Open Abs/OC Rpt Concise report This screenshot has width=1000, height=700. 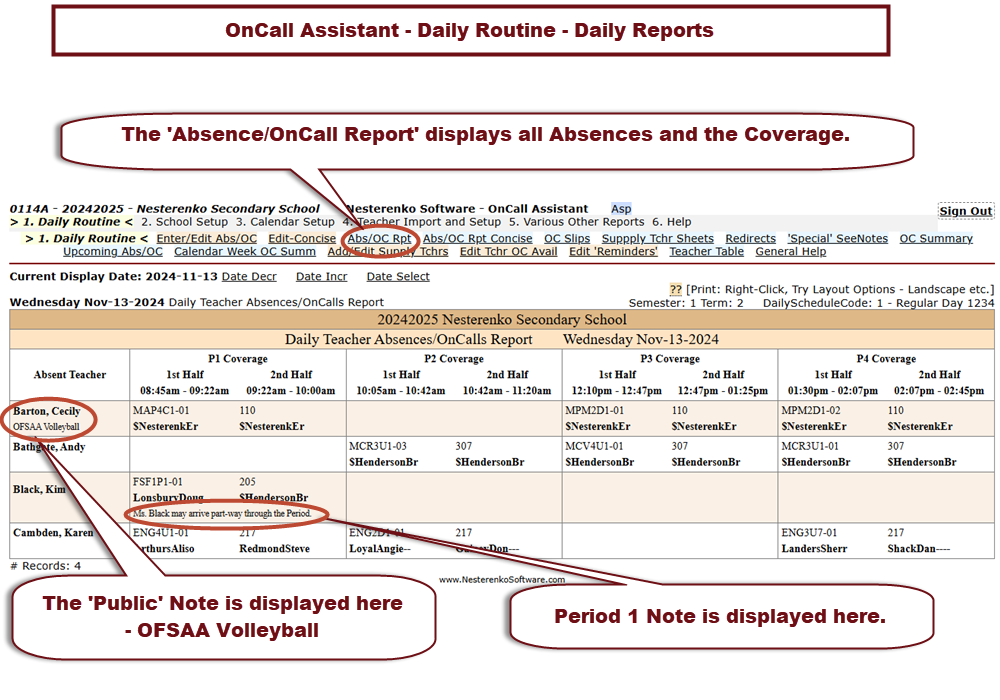[477, 239]
